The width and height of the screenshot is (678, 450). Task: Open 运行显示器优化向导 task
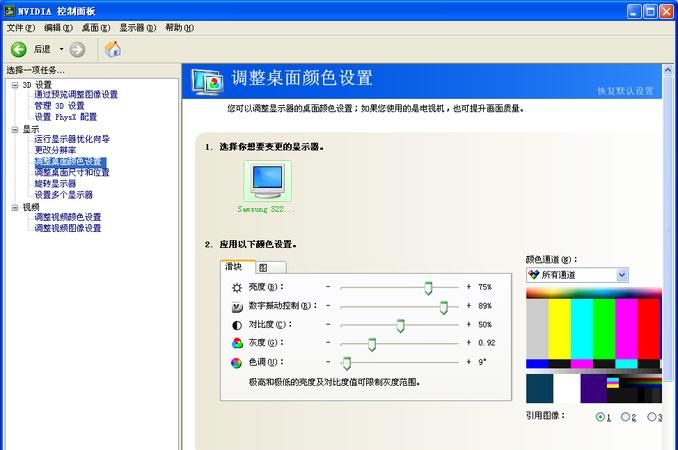click(72, 139)
